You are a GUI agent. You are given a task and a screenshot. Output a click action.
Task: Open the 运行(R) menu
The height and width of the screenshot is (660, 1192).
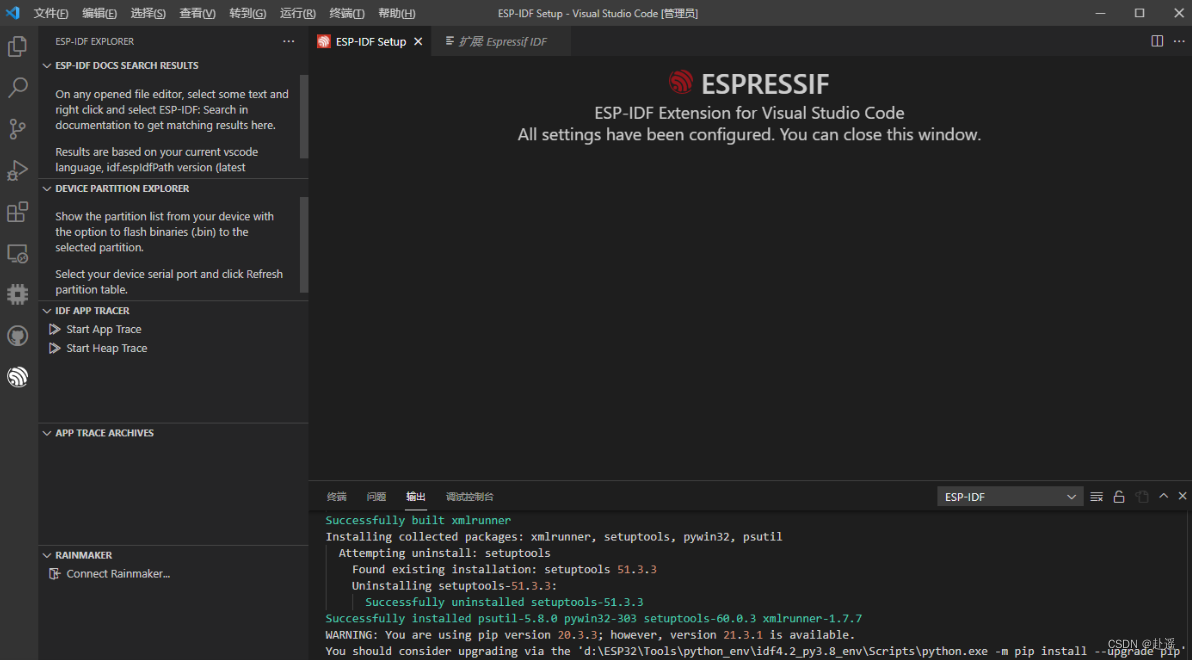298,14
